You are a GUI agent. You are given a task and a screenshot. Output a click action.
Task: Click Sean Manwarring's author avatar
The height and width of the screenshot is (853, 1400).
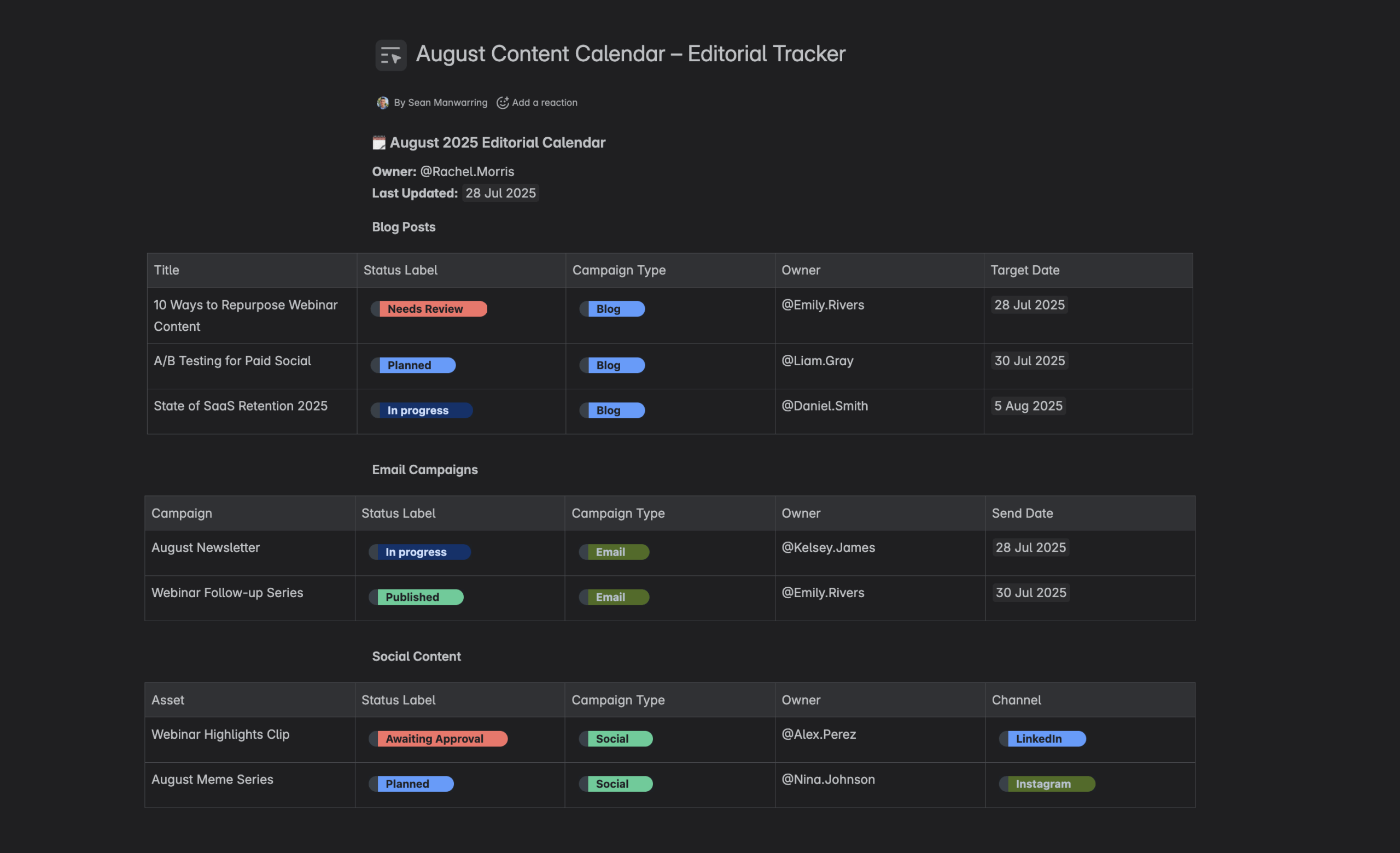tap(382, 103)
